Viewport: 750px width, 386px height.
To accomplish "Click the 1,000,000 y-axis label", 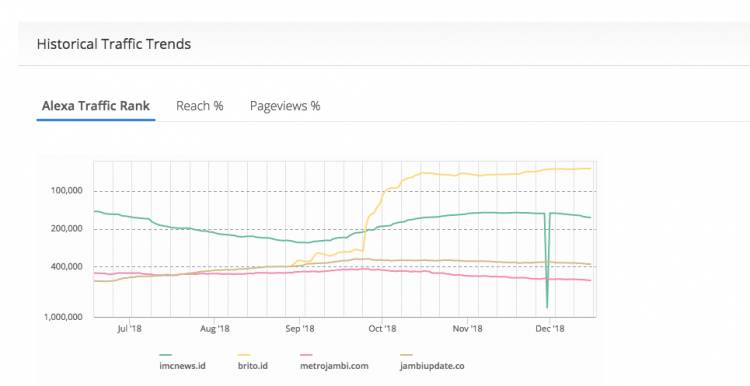I will pos(63,317).
